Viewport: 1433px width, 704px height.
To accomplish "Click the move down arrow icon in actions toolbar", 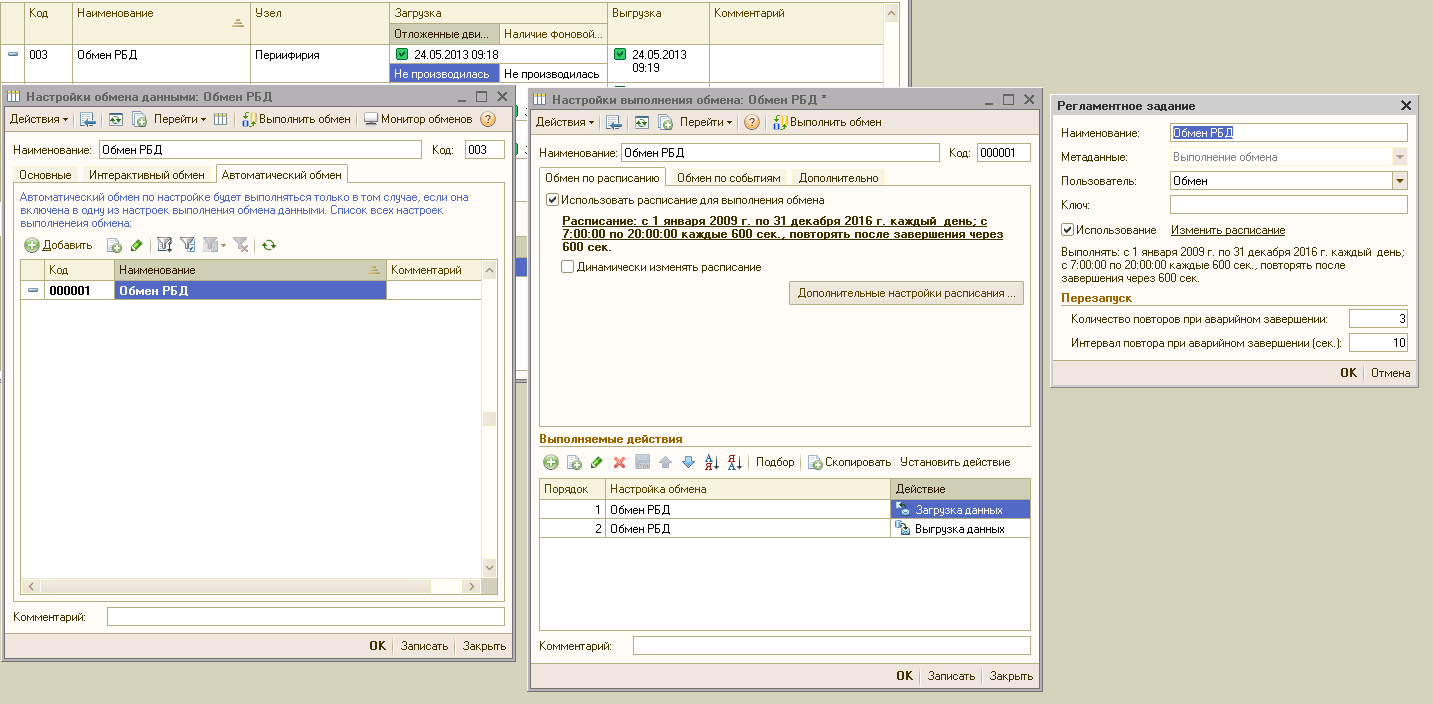I will click(688, 462).
